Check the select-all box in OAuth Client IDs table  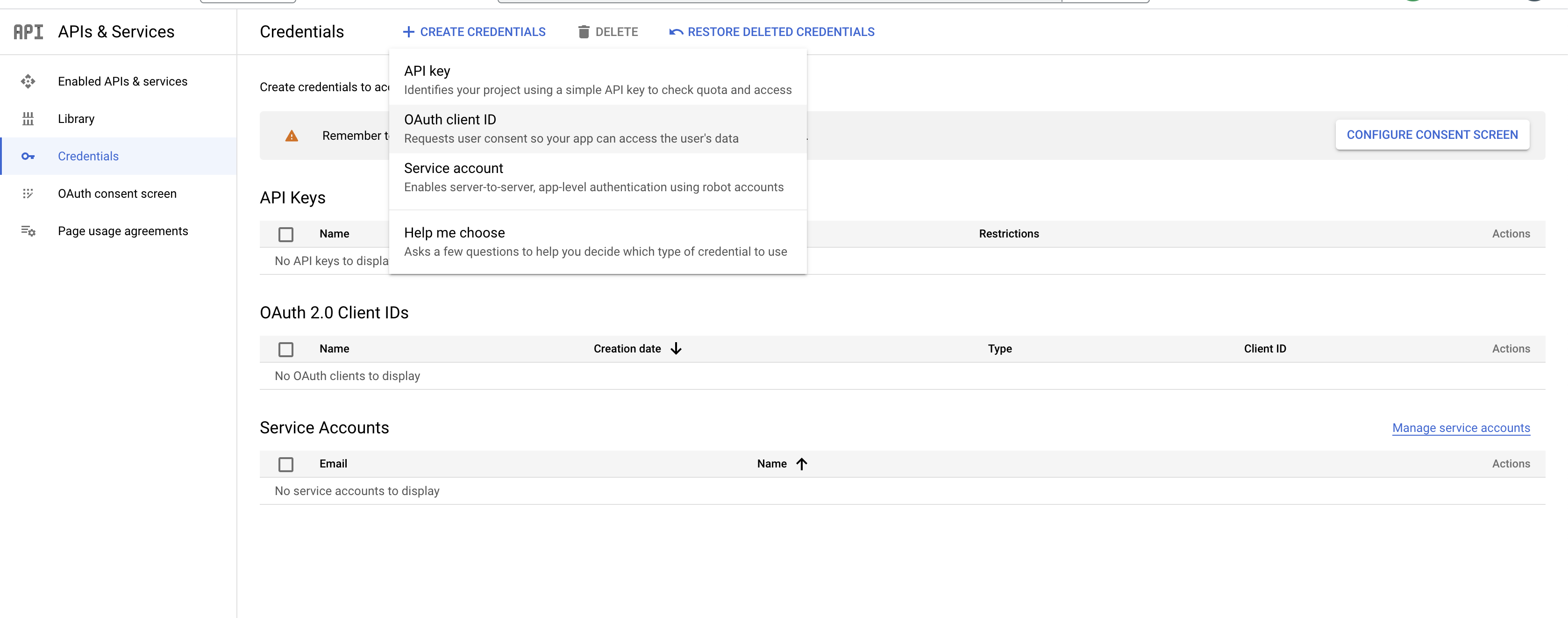point(285,350)
